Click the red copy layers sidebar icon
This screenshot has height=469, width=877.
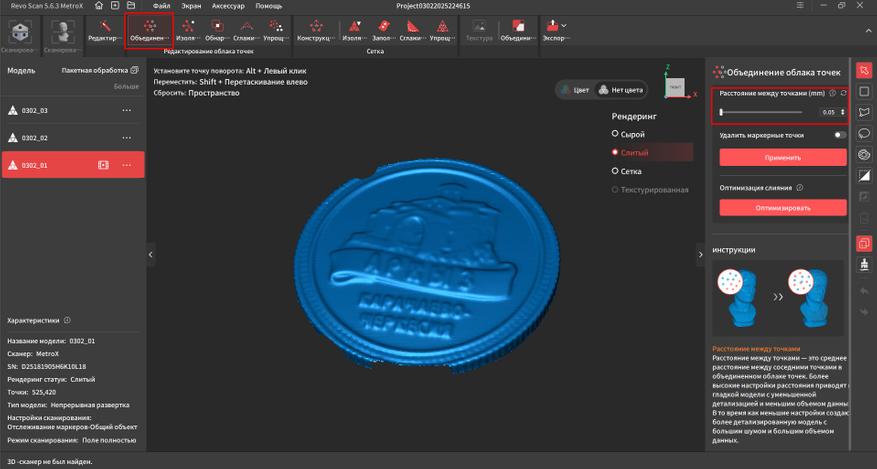(864, 243)
